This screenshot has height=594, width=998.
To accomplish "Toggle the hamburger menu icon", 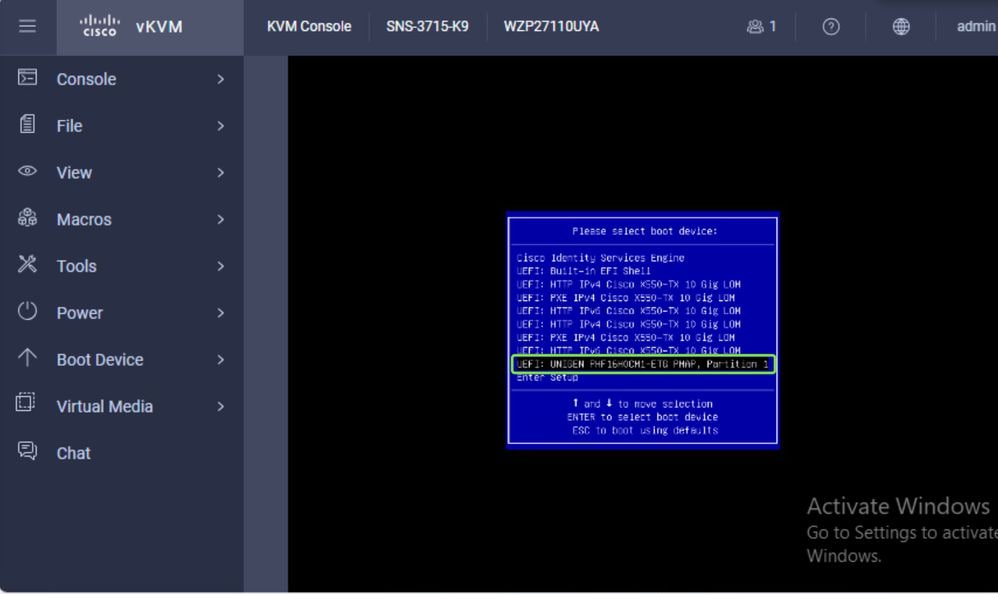I will [x=27, y=26].
